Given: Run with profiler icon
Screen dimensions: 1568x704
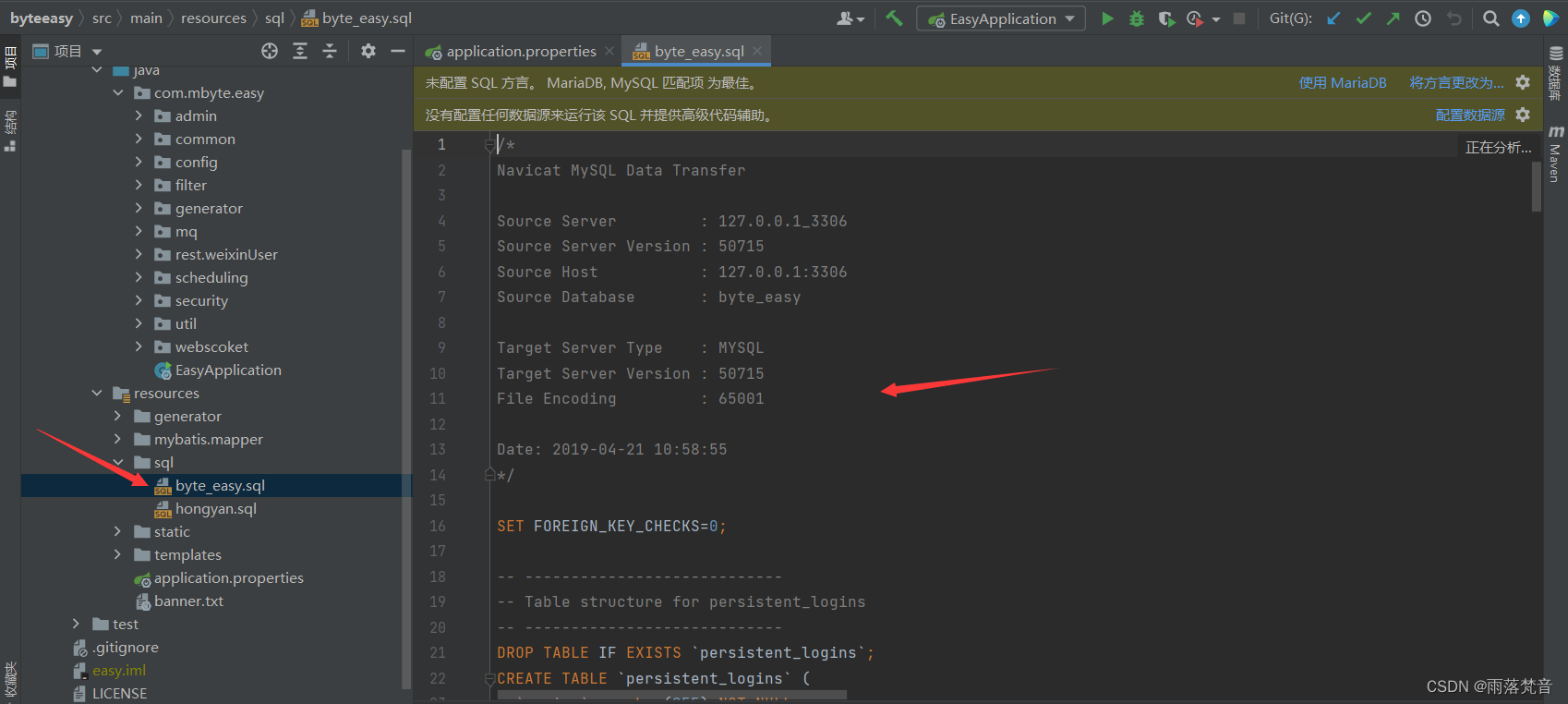Looking at the screenshot, I should coord(1195,18).
